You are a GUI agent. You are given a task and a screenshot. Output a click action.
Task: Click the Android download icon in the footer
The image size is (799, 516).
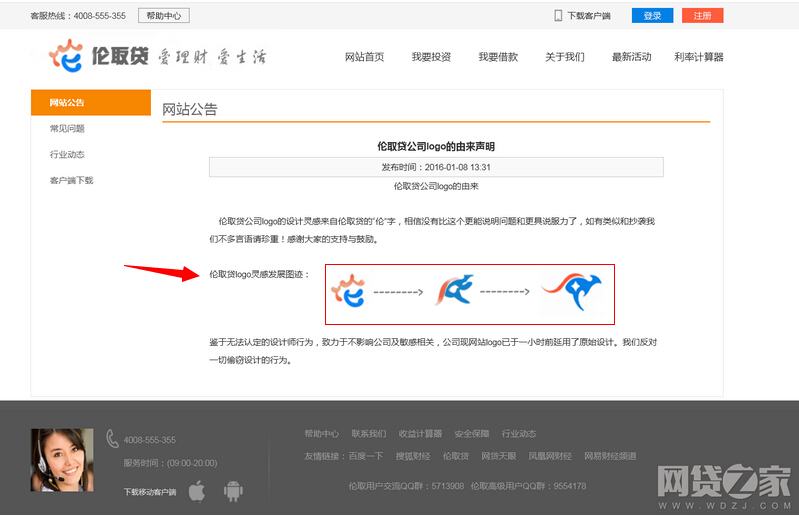(x=233, y=491)
